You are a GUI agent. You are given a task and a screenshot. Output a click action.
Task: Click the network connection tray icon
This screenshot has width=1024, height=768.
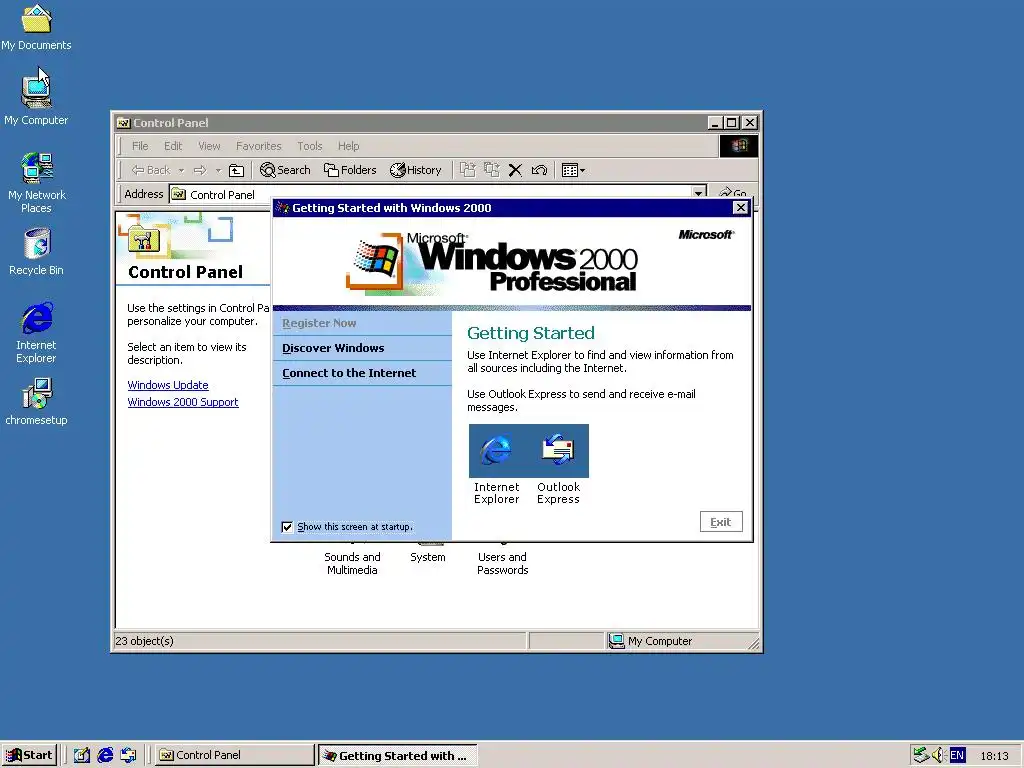(x=921, y=755)
